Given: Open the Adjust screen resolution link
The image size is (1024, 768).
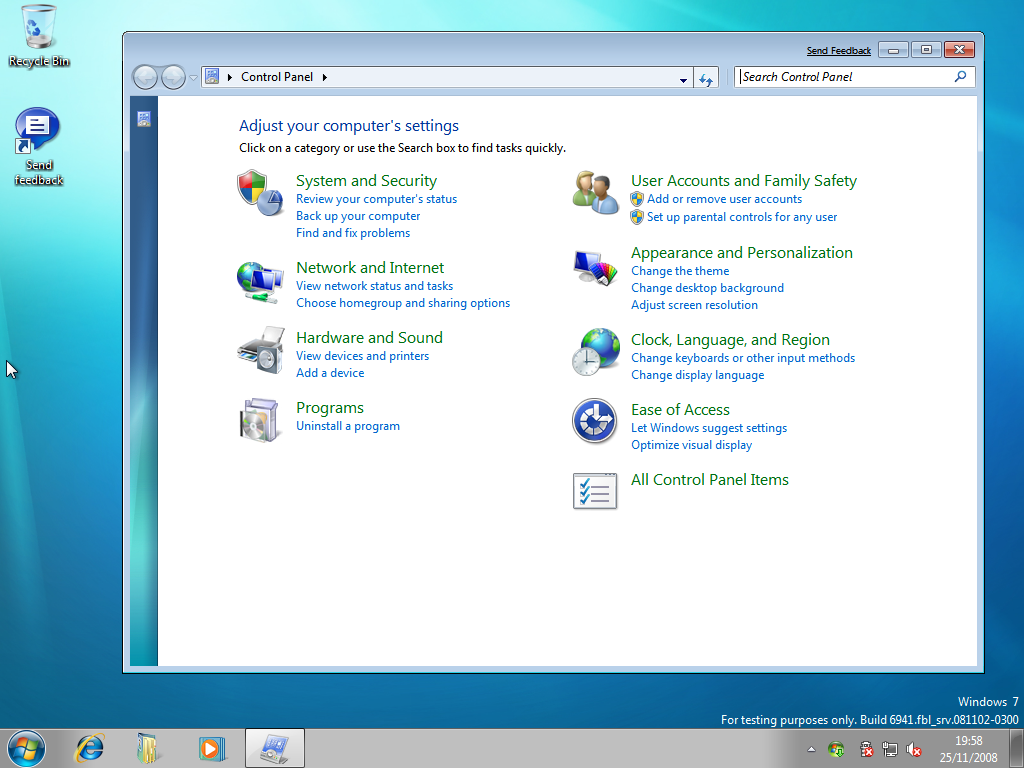Looking at the screenshot, I should pyautogui.click(x=694, y=305).
